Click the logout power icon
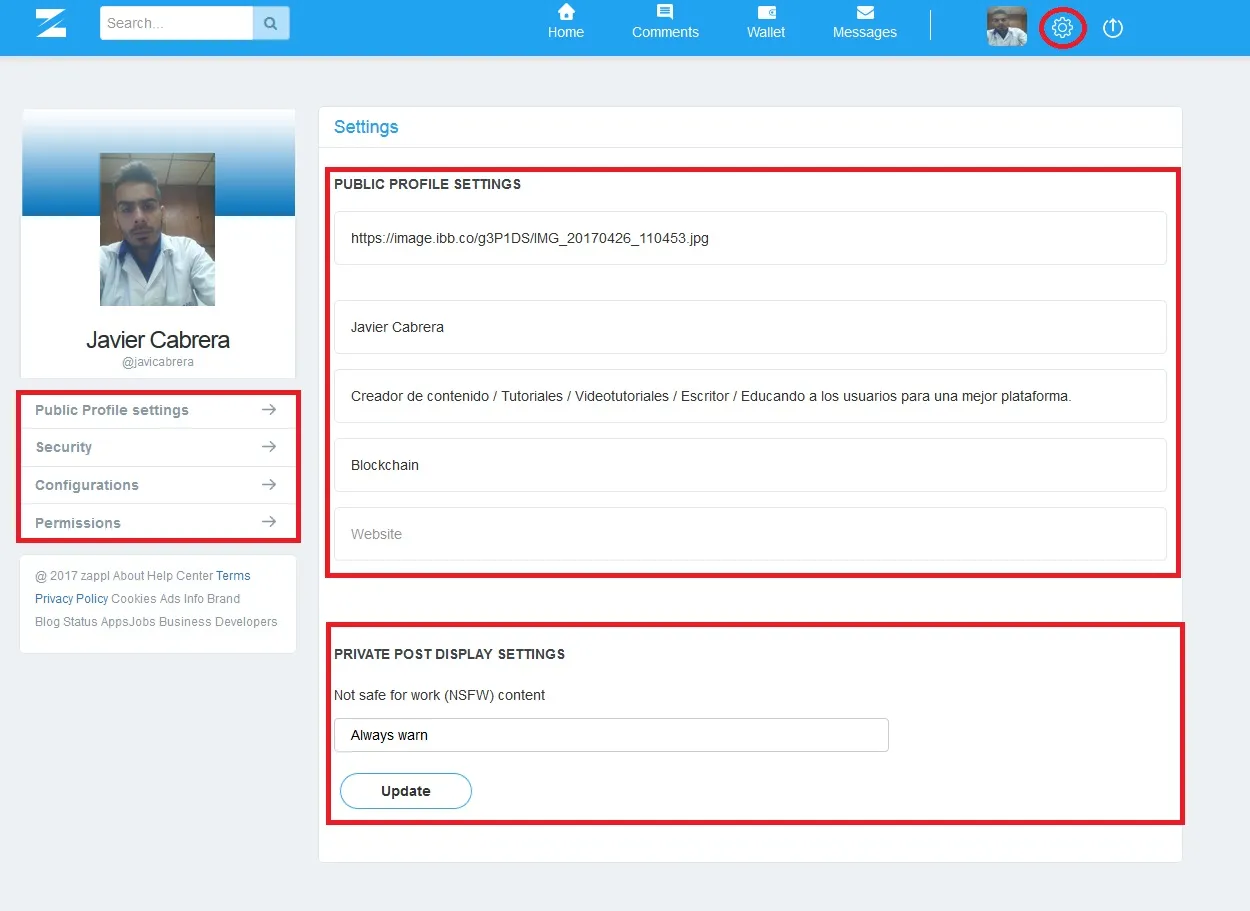Image resolution: width=1250 pixels, height=911 pixels. point(1113,28)
